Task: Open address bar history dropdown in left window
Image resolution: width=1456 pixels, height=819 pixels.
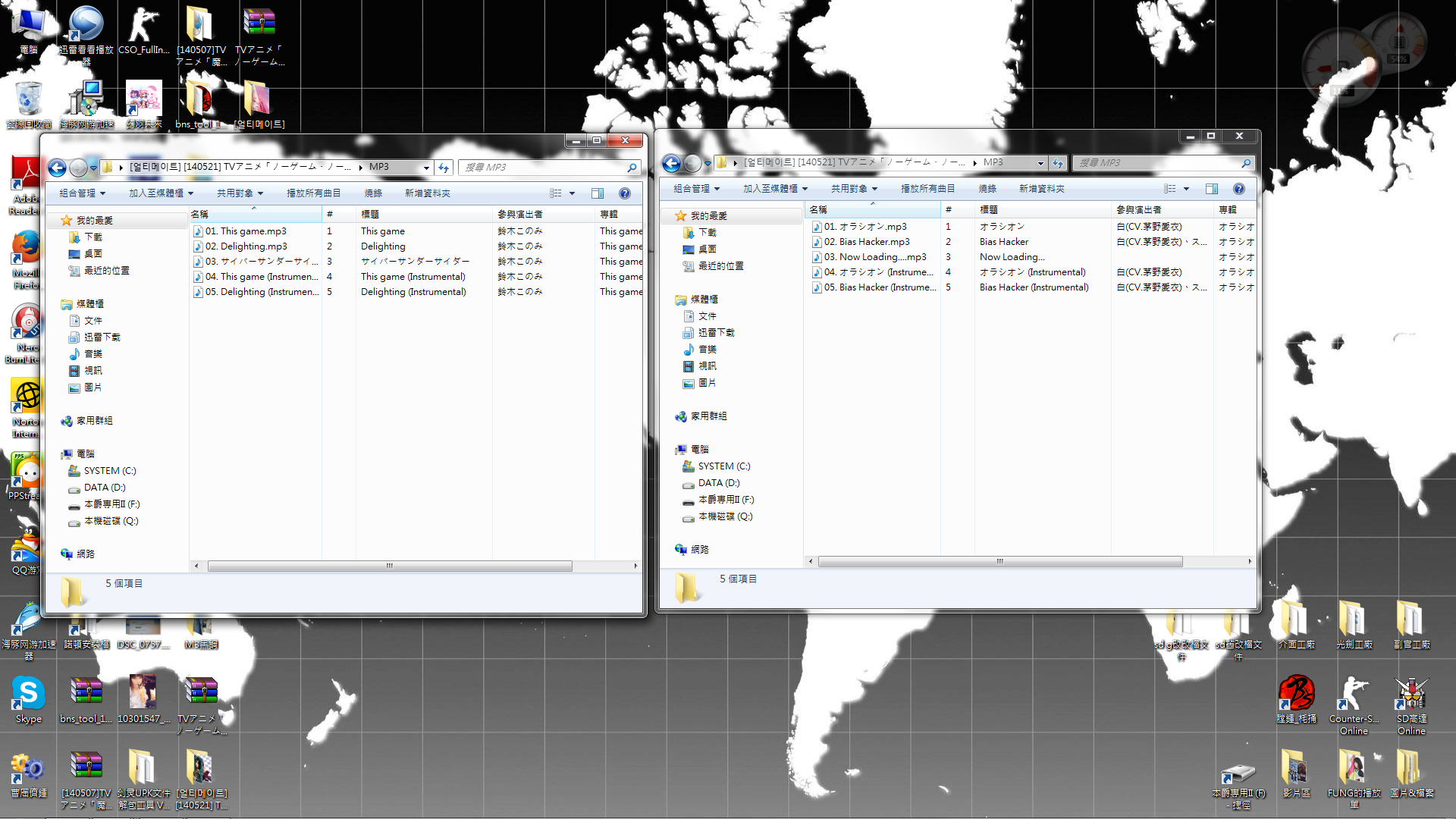Action: (426, 168)
